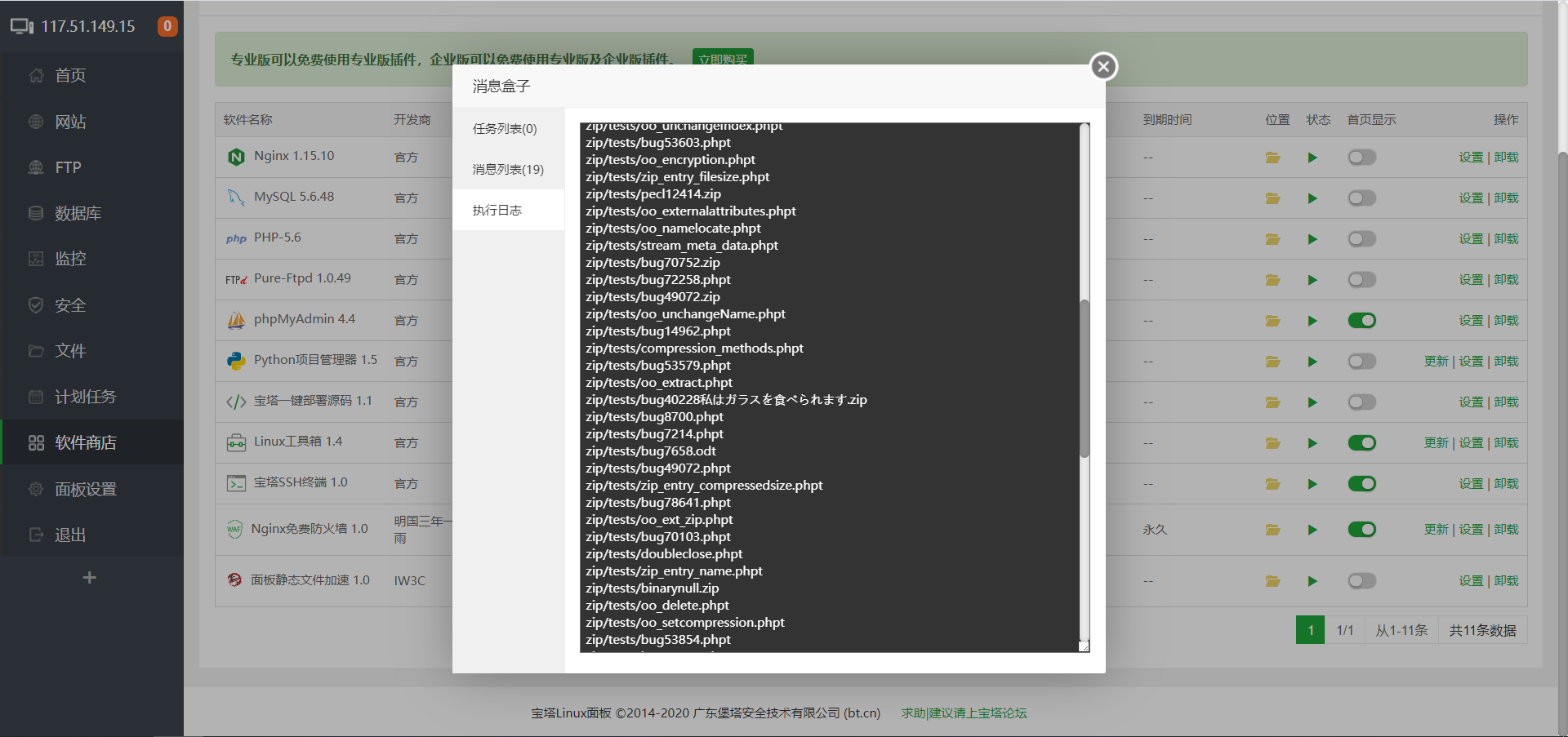Click the Linux工具箱 icon
The width and height of the screenshot is (1568, 737).
click(x=236, y=442)
